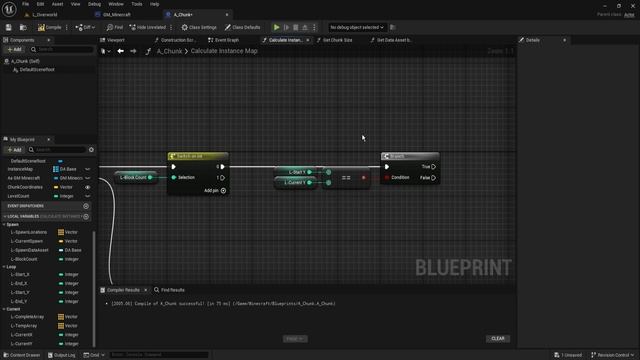Switch to Find Results tab
Viewport: 640px width, 360px height.
pyautogui.click(x=169, y=290)
